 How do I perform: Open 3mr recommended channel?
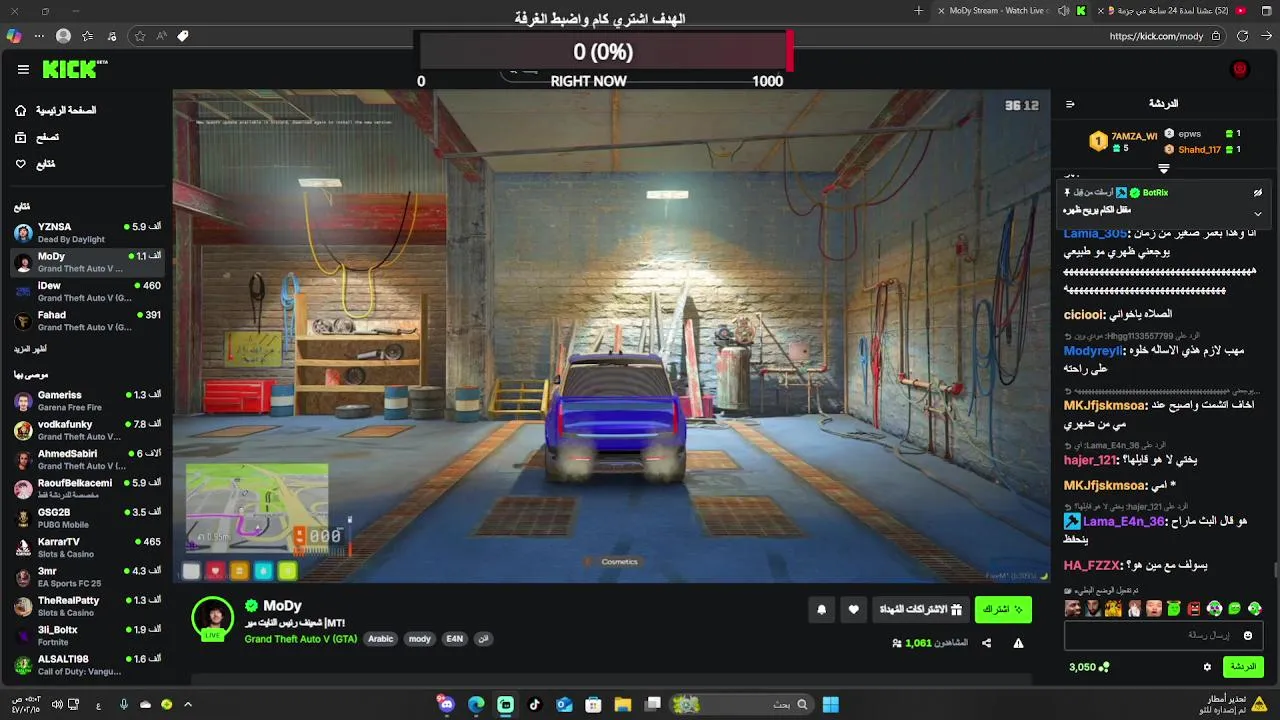click(87, 577)
